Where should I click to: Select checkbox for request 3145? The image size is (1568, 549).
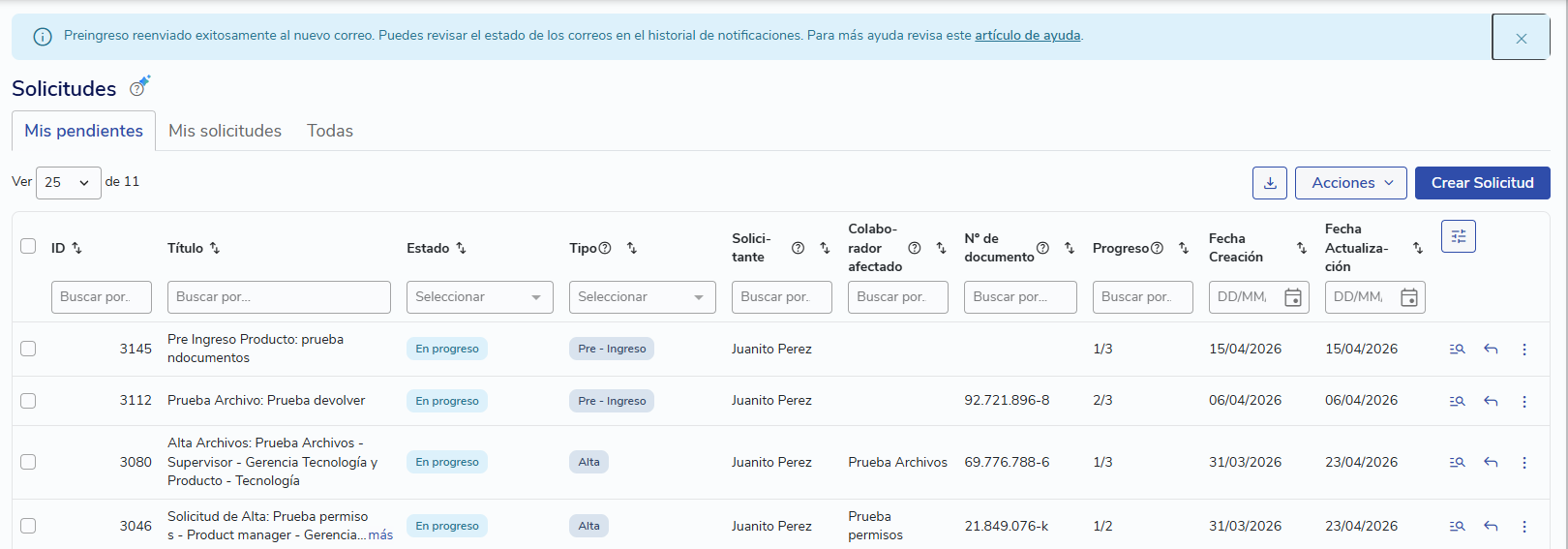click(28, 349)
